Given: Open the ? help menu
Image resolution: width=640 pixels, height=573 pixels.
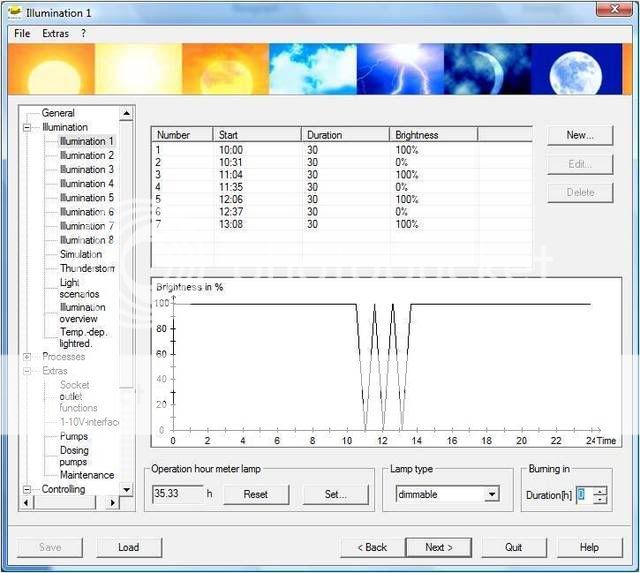Looking at the screenshot, I should [84, 33].
